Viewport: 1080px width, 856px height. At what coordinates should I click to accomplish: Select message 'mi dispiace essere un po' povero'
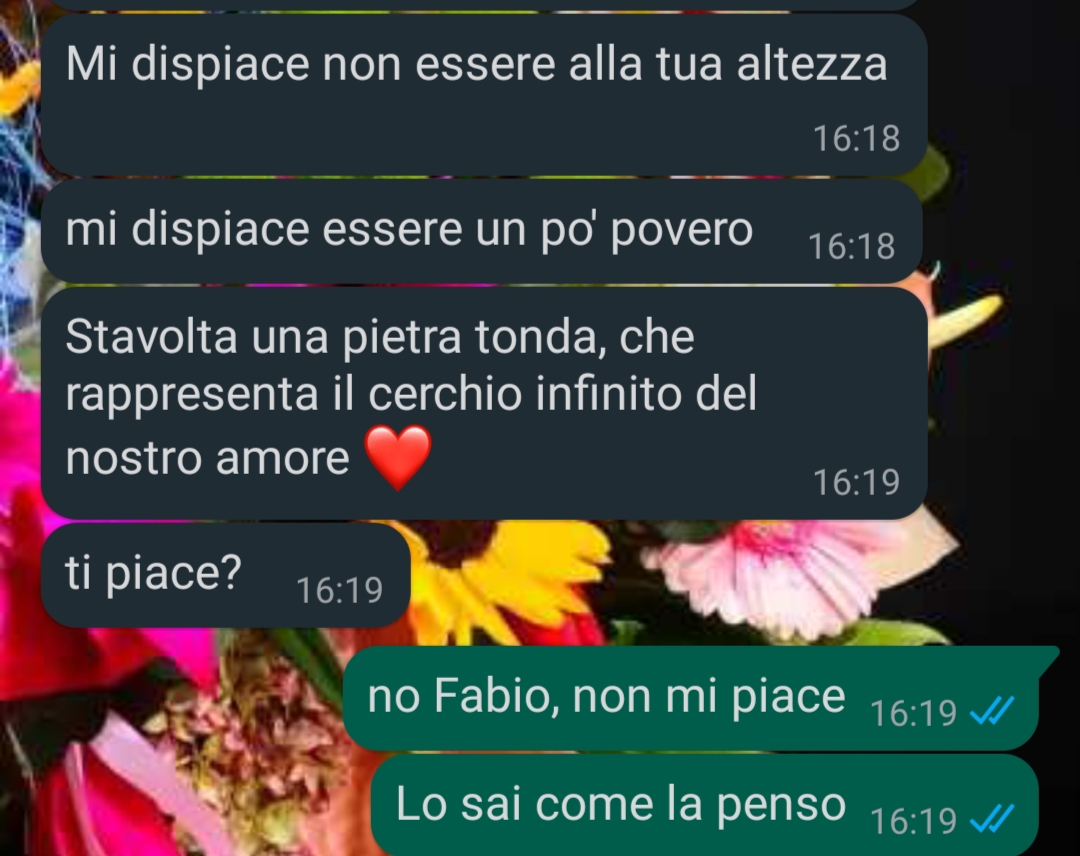481,231
